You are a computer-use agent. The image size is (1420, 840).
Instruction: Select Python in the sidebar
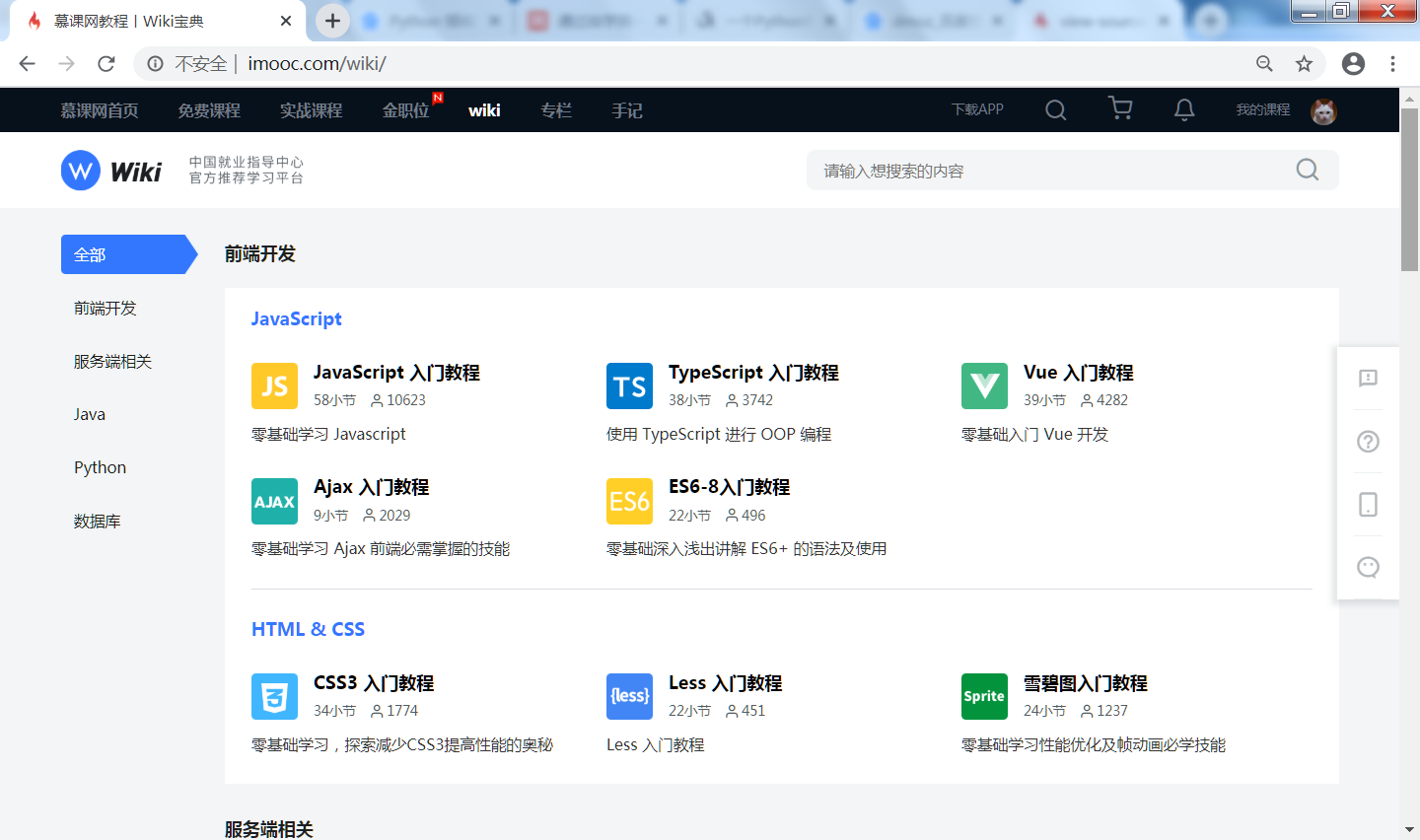[100, 467]
